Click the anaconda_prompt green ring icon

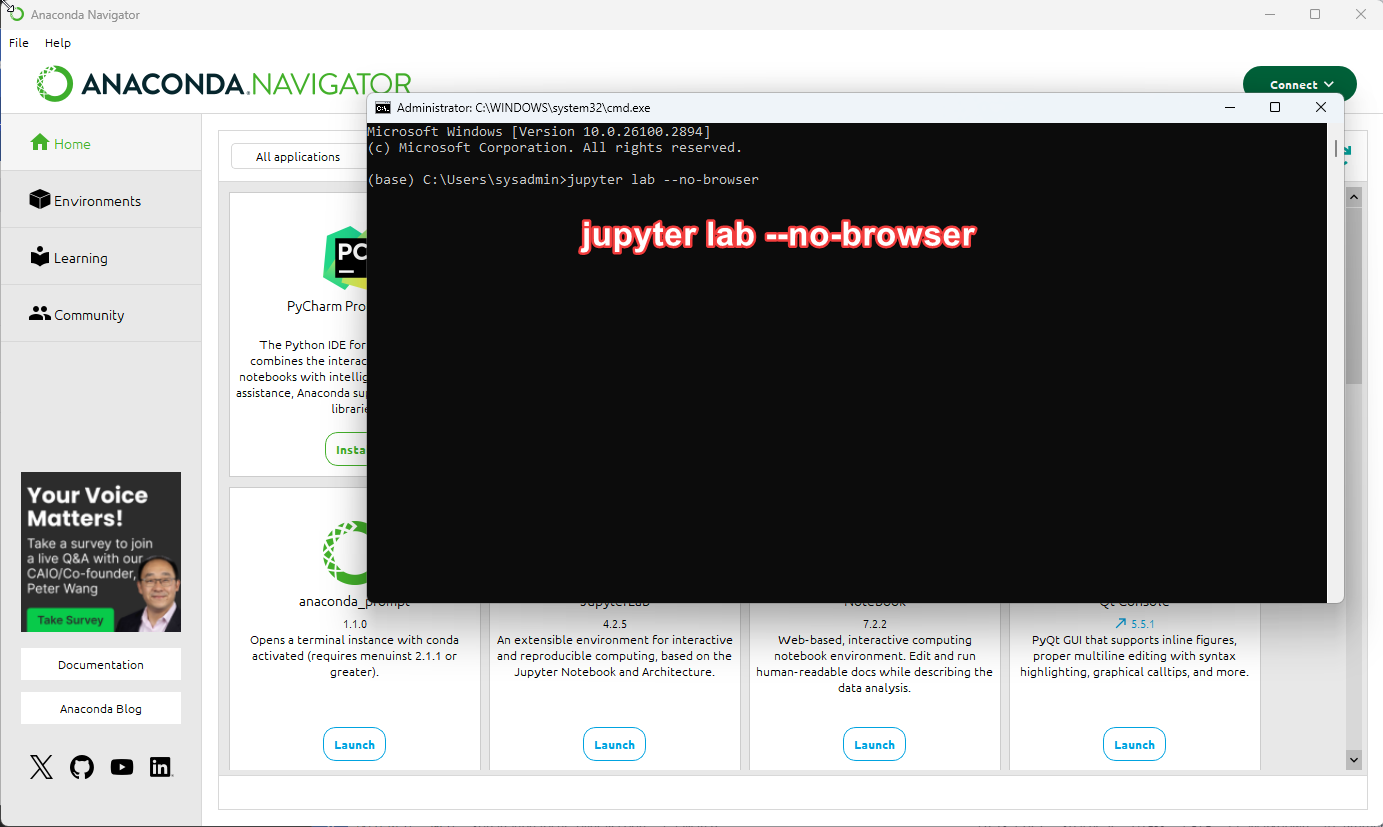tap(344, 553)
